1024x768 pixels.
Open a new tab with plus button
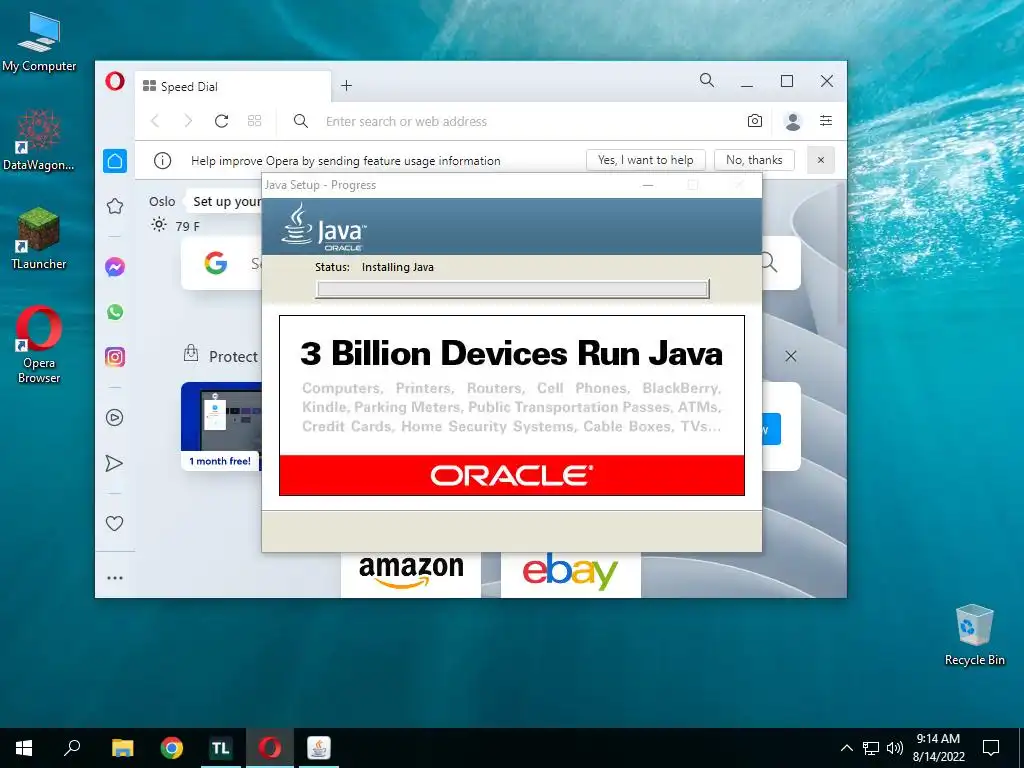pyautogui.click(x=347, y=86)
